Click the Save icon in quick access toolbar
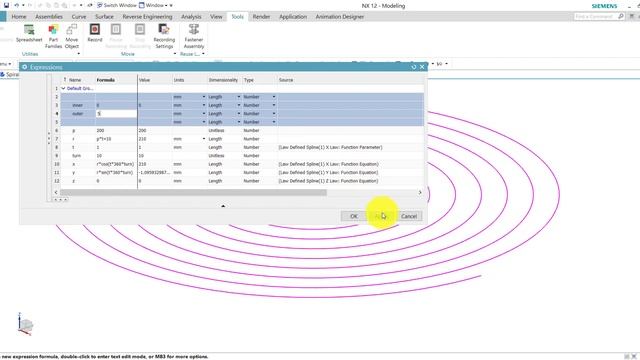 pos(6,5)
